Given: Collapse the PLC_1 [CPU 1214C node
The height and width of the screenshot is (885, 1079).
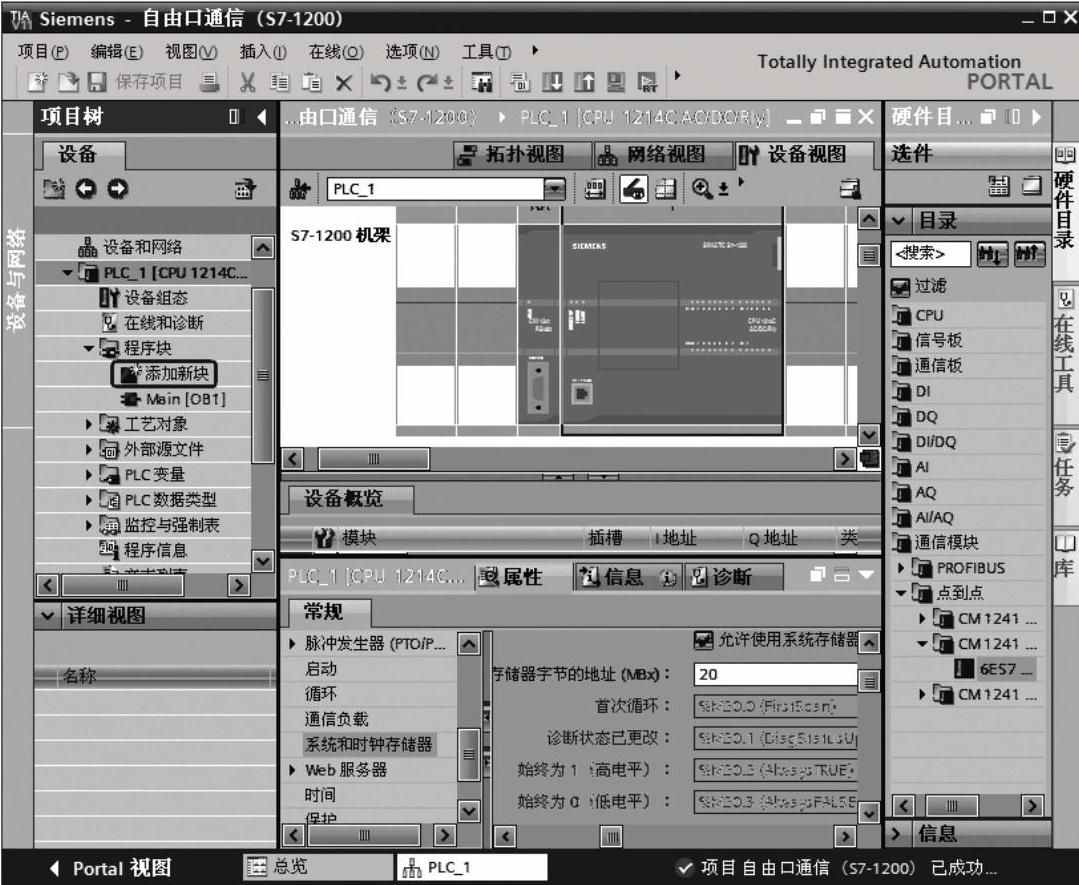Looking at the screenshot, I should click(x=67, y=273).
